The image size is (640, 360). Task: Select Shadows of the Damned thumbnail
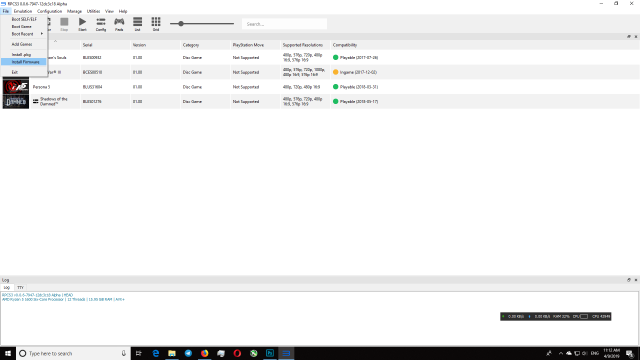16,102
